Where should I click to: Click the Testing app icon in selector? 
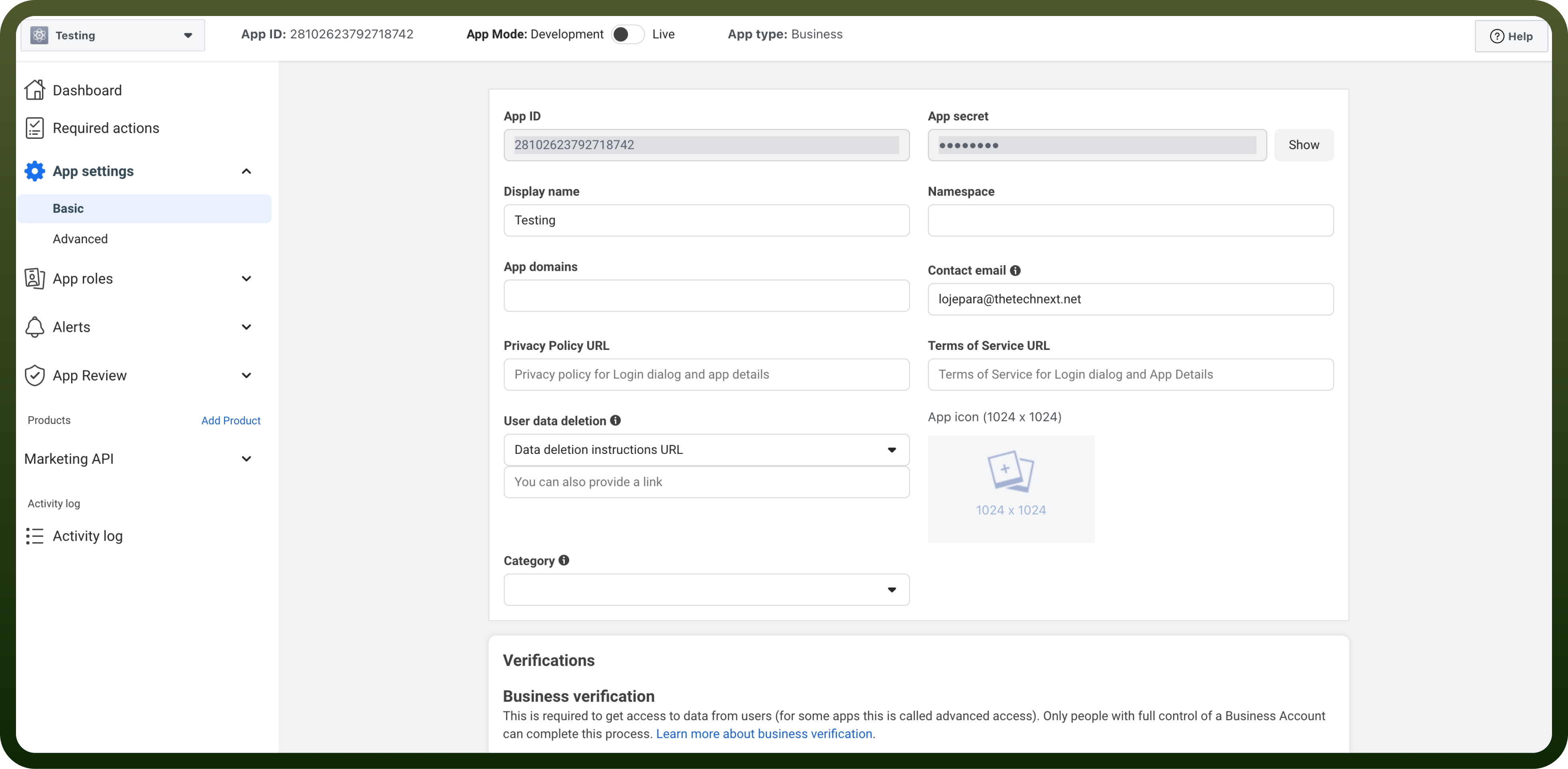pyautogui.click(x=40, y=35)
